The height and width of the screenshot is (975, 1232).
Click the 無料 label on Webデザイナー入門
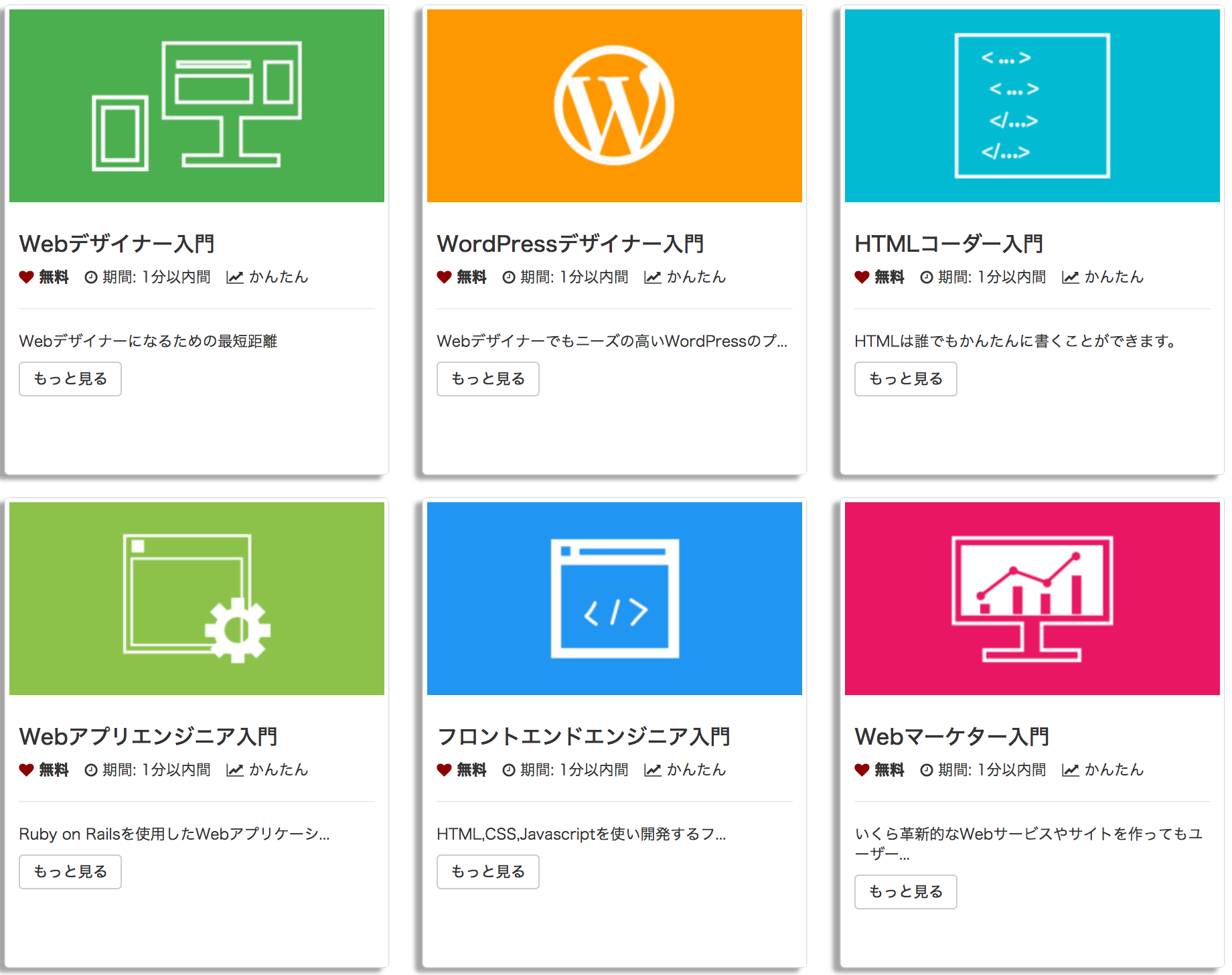click(x=54, y=277)
